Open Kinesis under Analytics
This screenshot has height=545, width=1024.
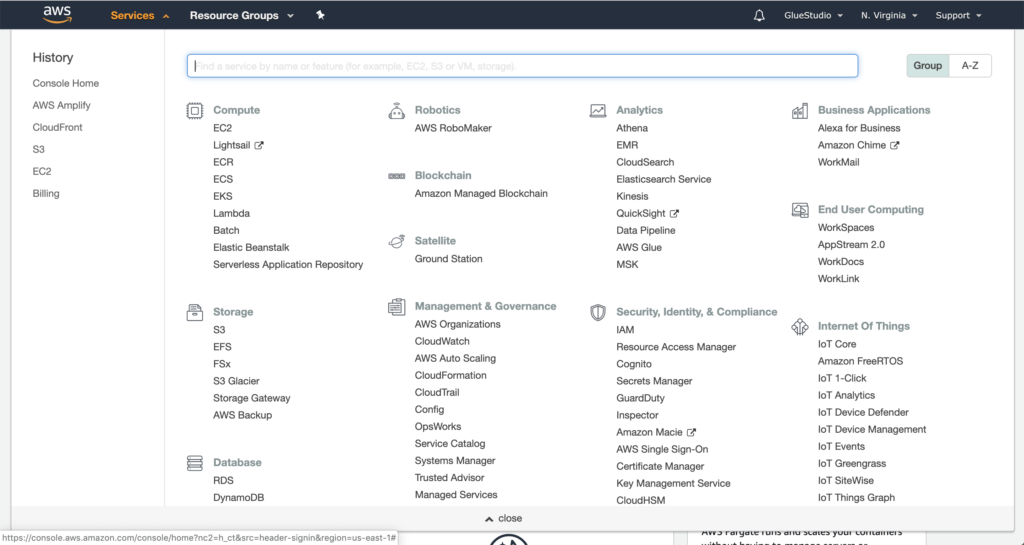pyautogui.click(x=632, y=196)
